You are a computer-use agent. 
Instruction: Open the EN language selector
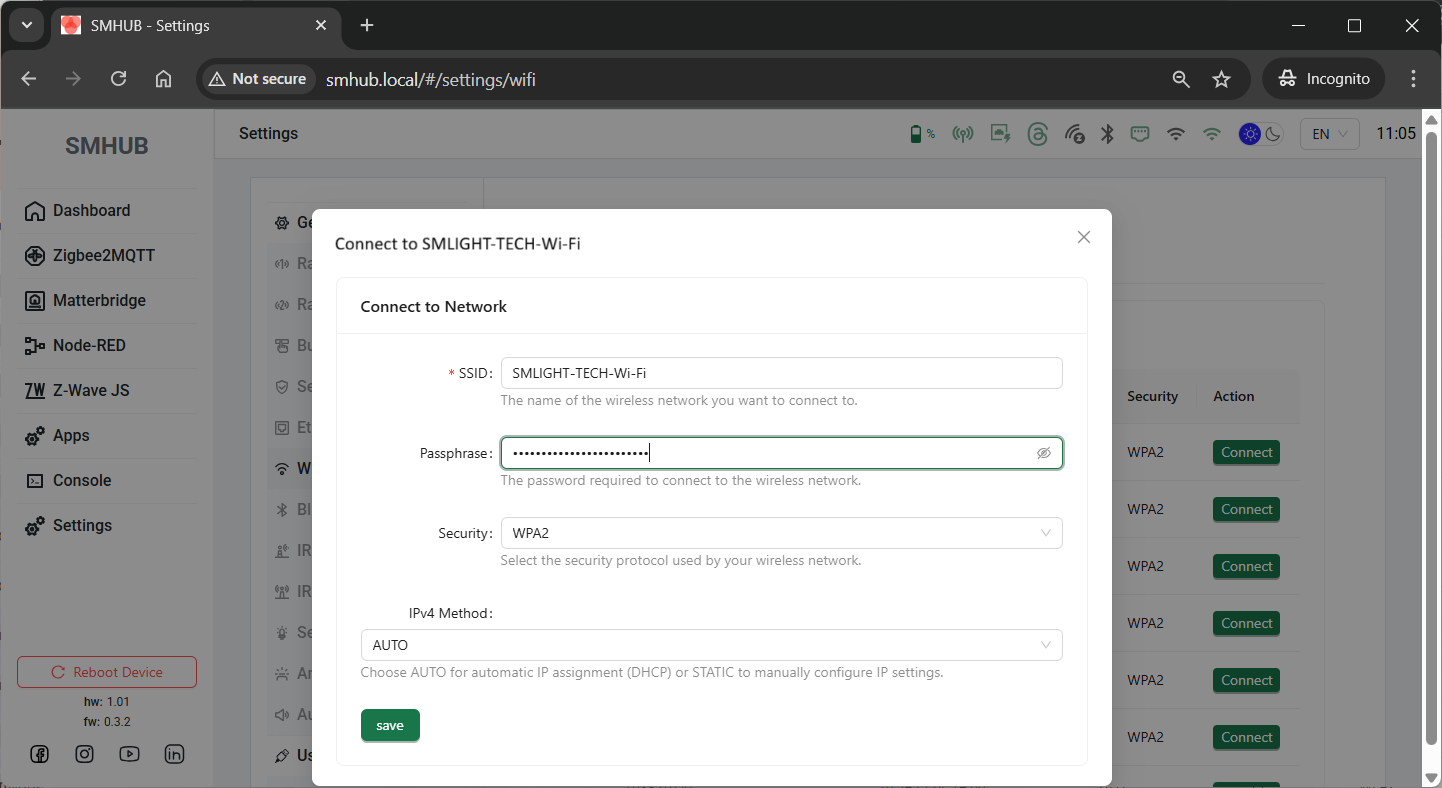1329,134
